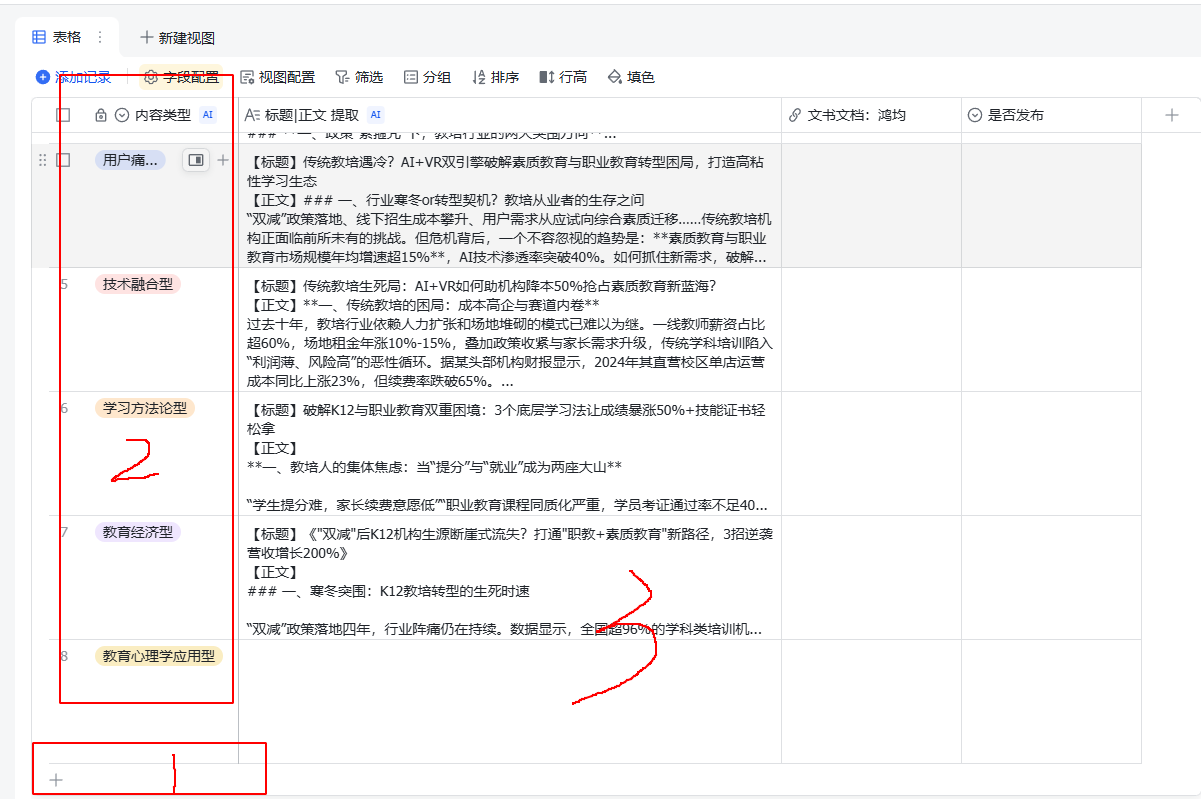1201x799 pixels.
Task: Open the 是否发布 column dropdown icon
Action: point(975,115)
